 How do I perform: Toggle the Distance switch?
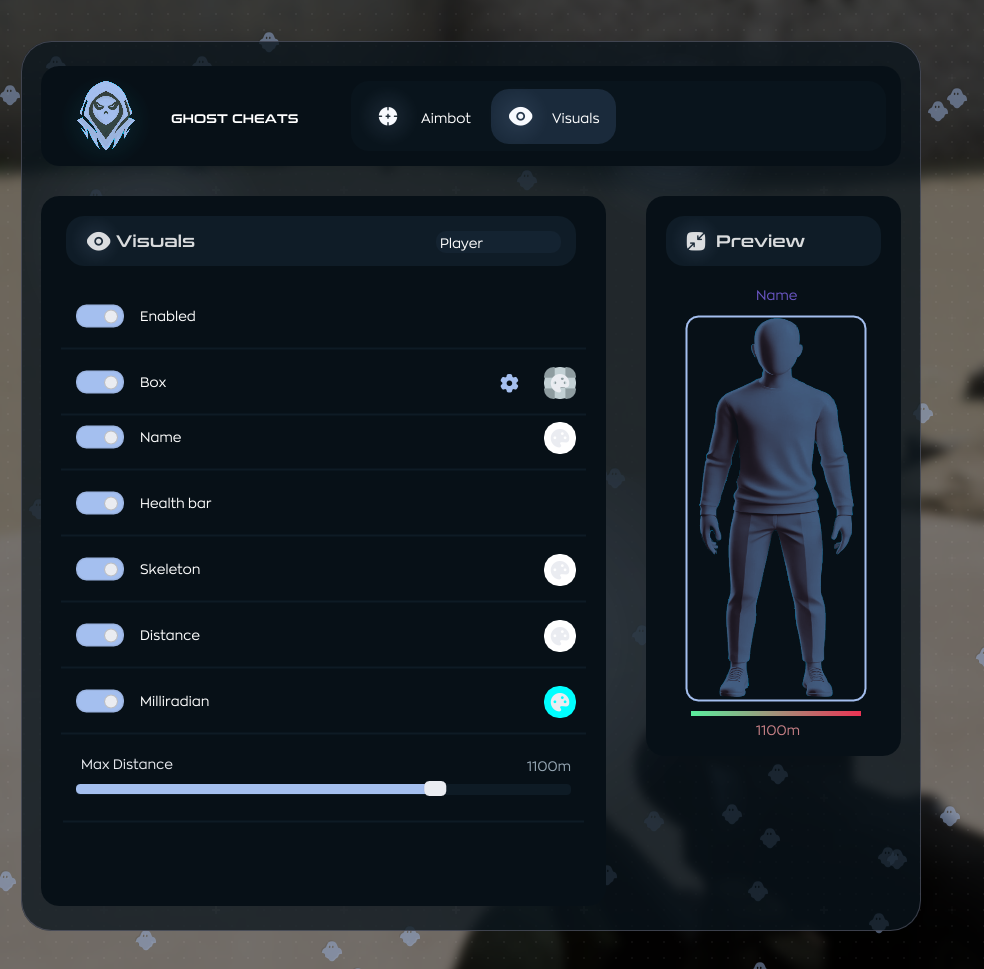pos(100,635)
